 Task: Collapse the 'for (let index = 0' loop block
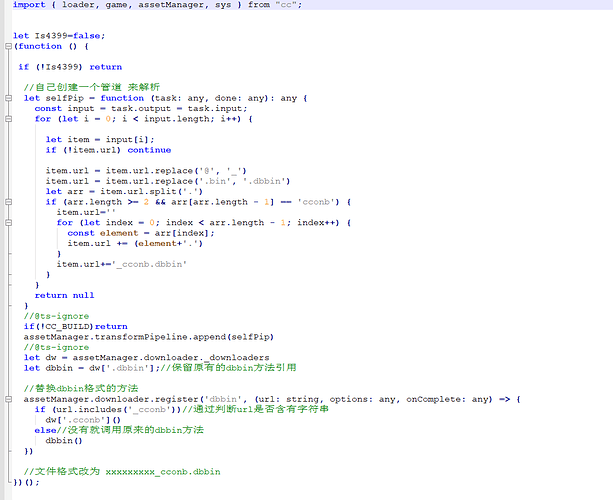coord(9,223)
